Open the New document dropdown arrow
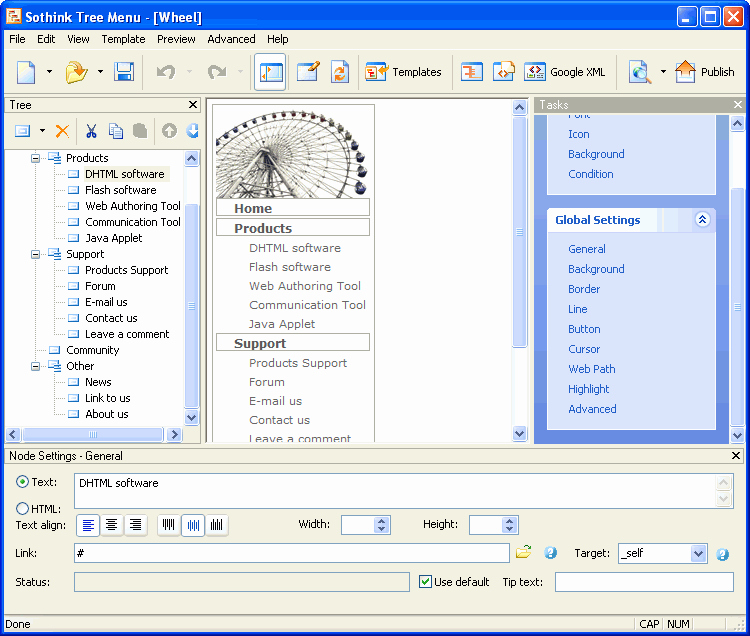Screen dimensions: 750x636 tap(49, 72)
